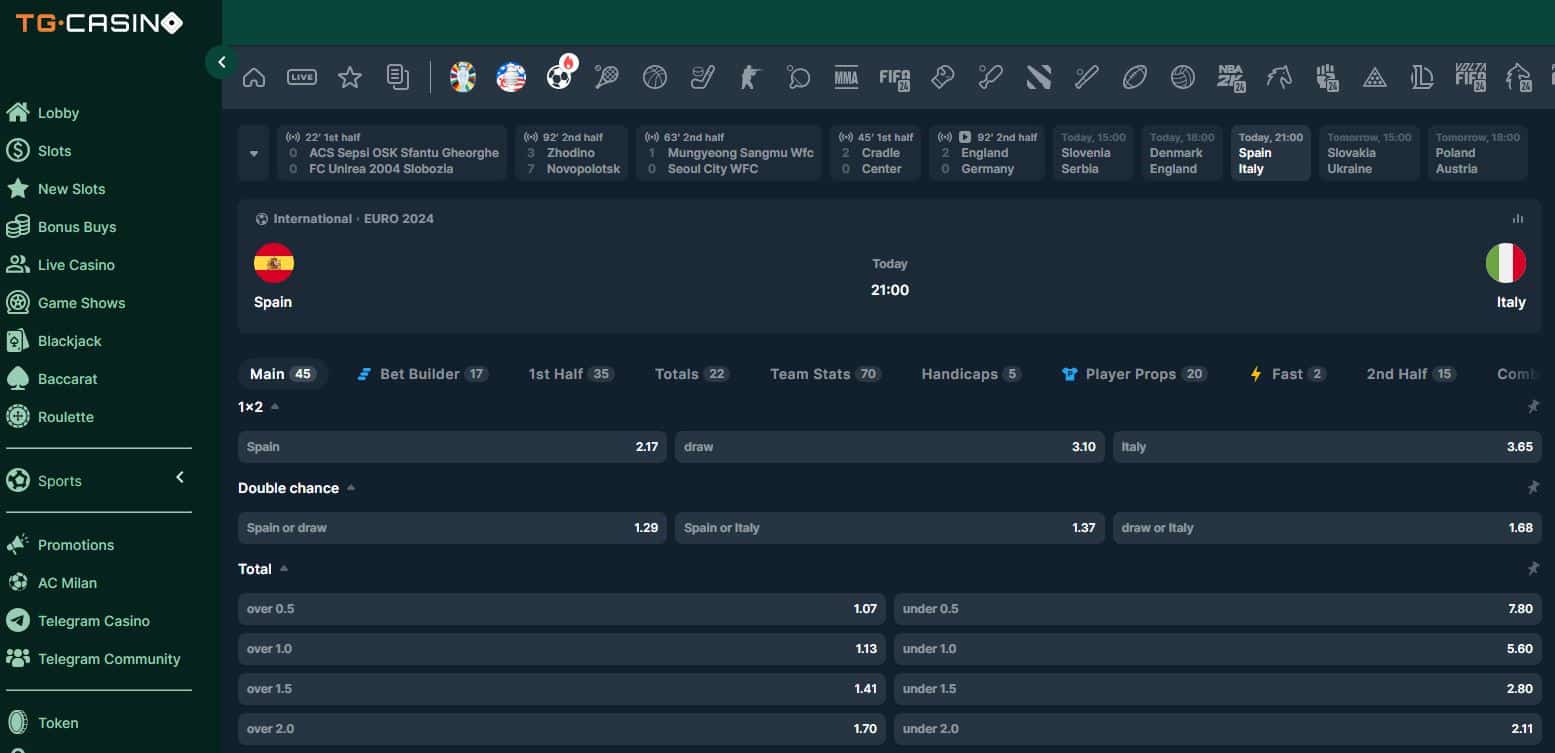Select the EURO 2024 trophy icon
1555x753 pixels.
463,77
